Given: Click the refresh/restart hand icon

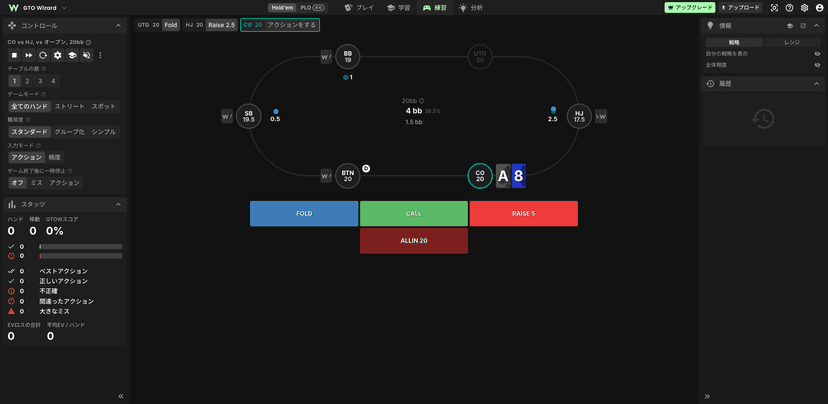Looking at the screenshot, I should point(43,55).
